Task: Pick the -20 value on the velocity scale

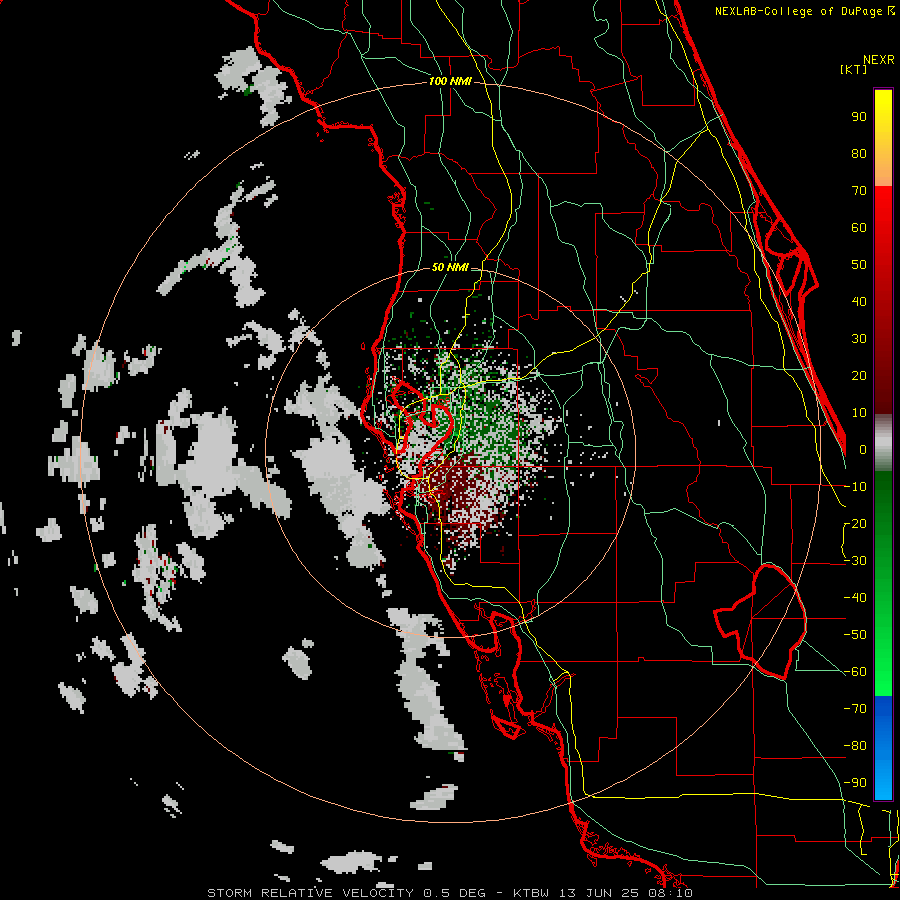Action: coord(855,523)
